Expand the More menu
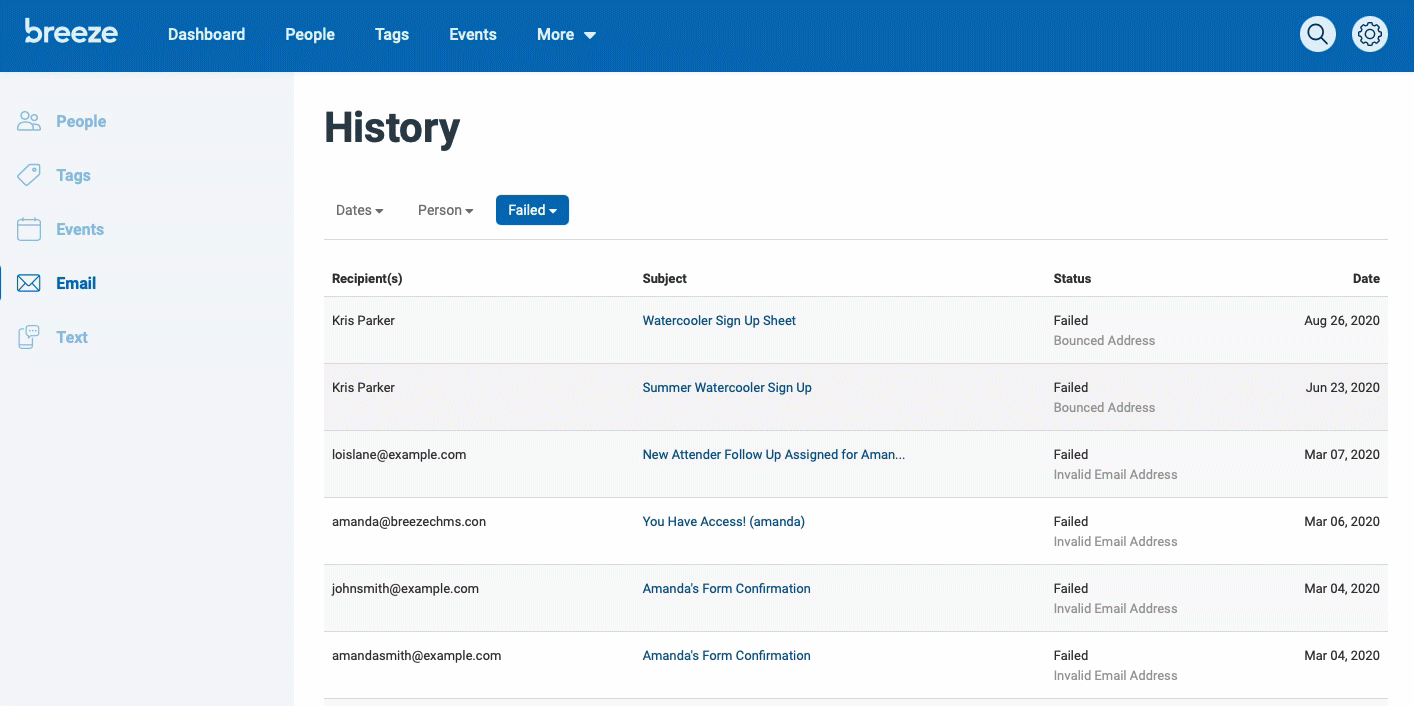The height and width of the screenshot is (706, 1414). [566, 34]
